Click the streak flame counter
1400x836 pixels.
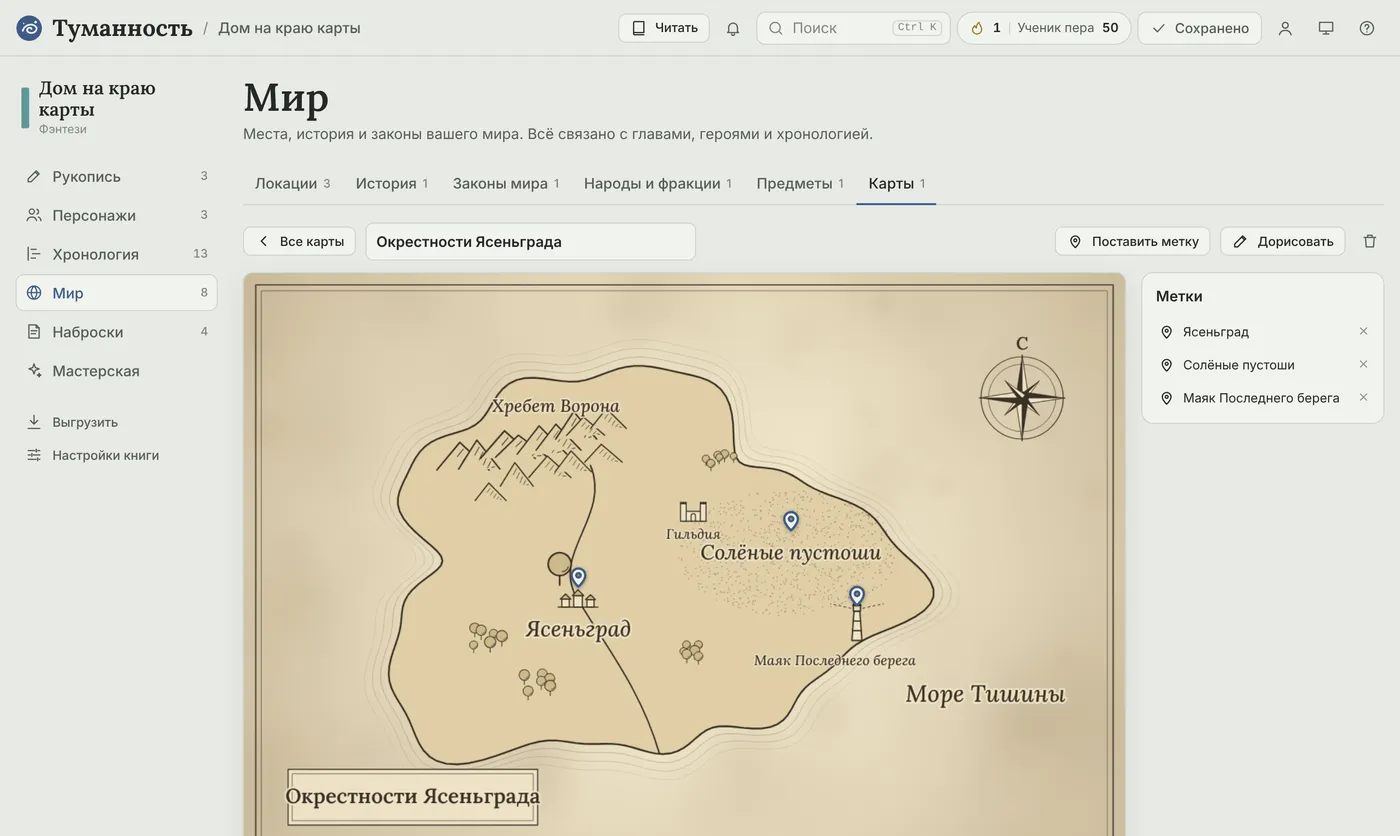[986, 28]
